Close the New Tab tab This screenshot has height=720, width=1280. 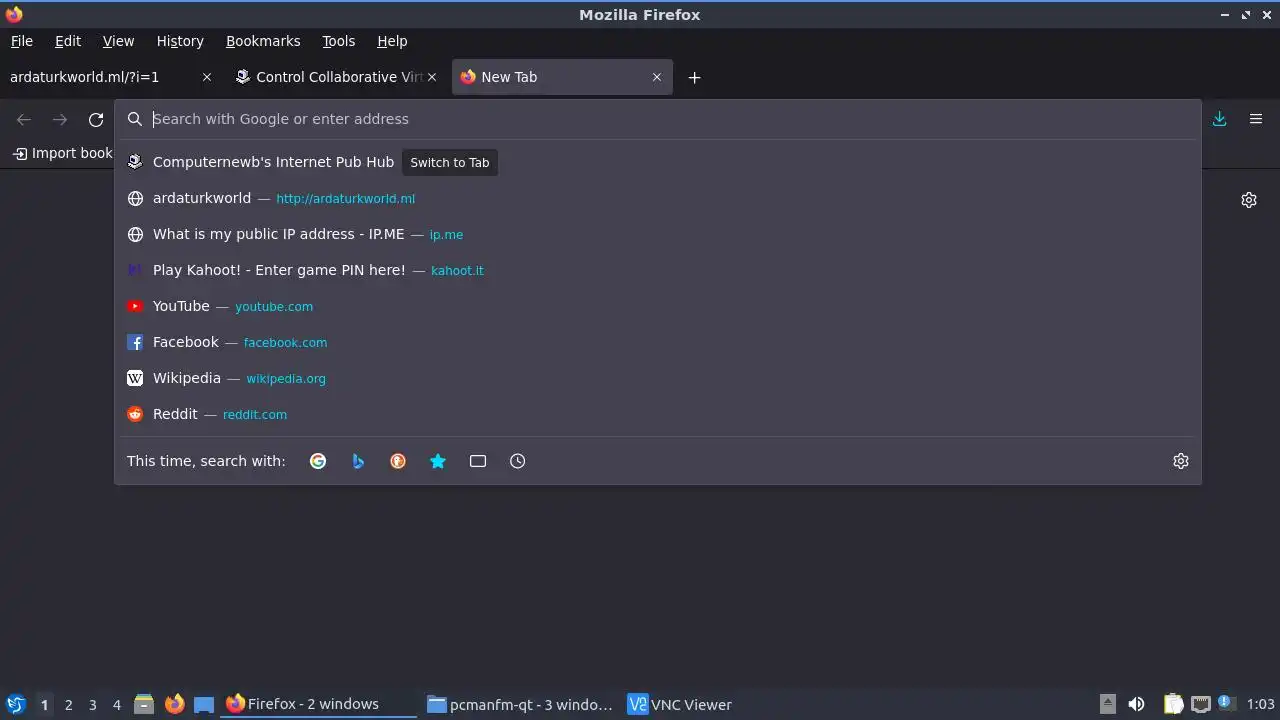(657, 77)
